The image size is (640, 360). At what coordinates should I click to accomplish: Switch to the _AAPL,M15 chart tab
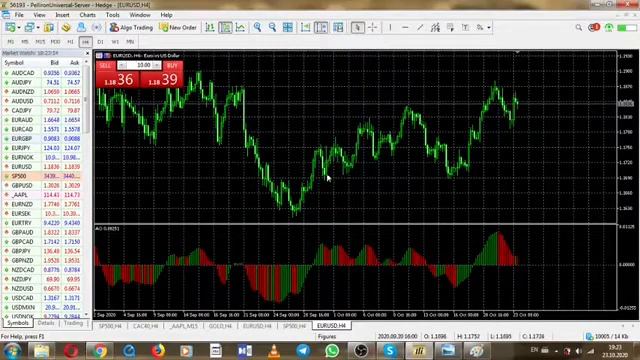pos(184,326)
